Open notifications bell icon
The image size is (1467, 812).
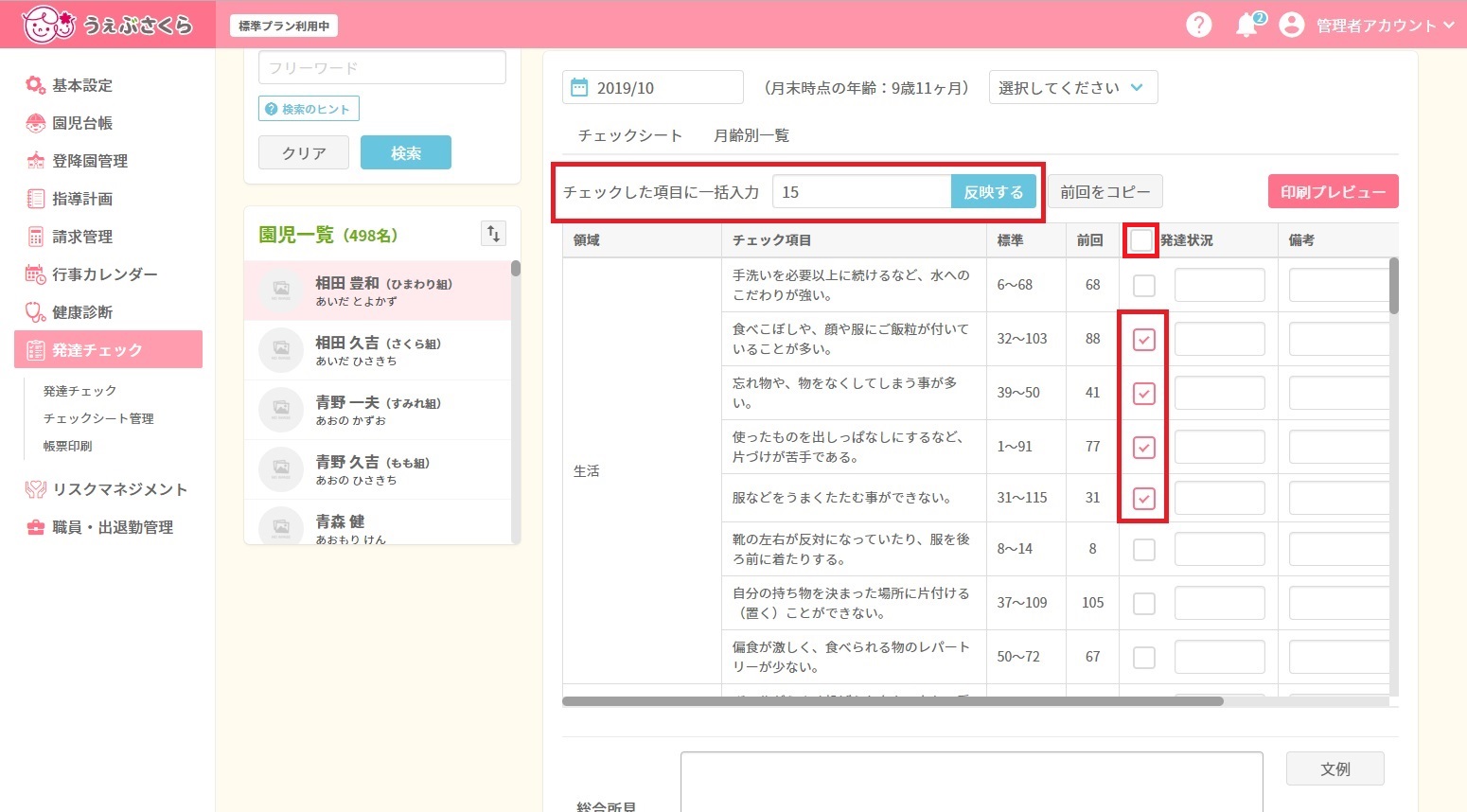pos(1248,26)
